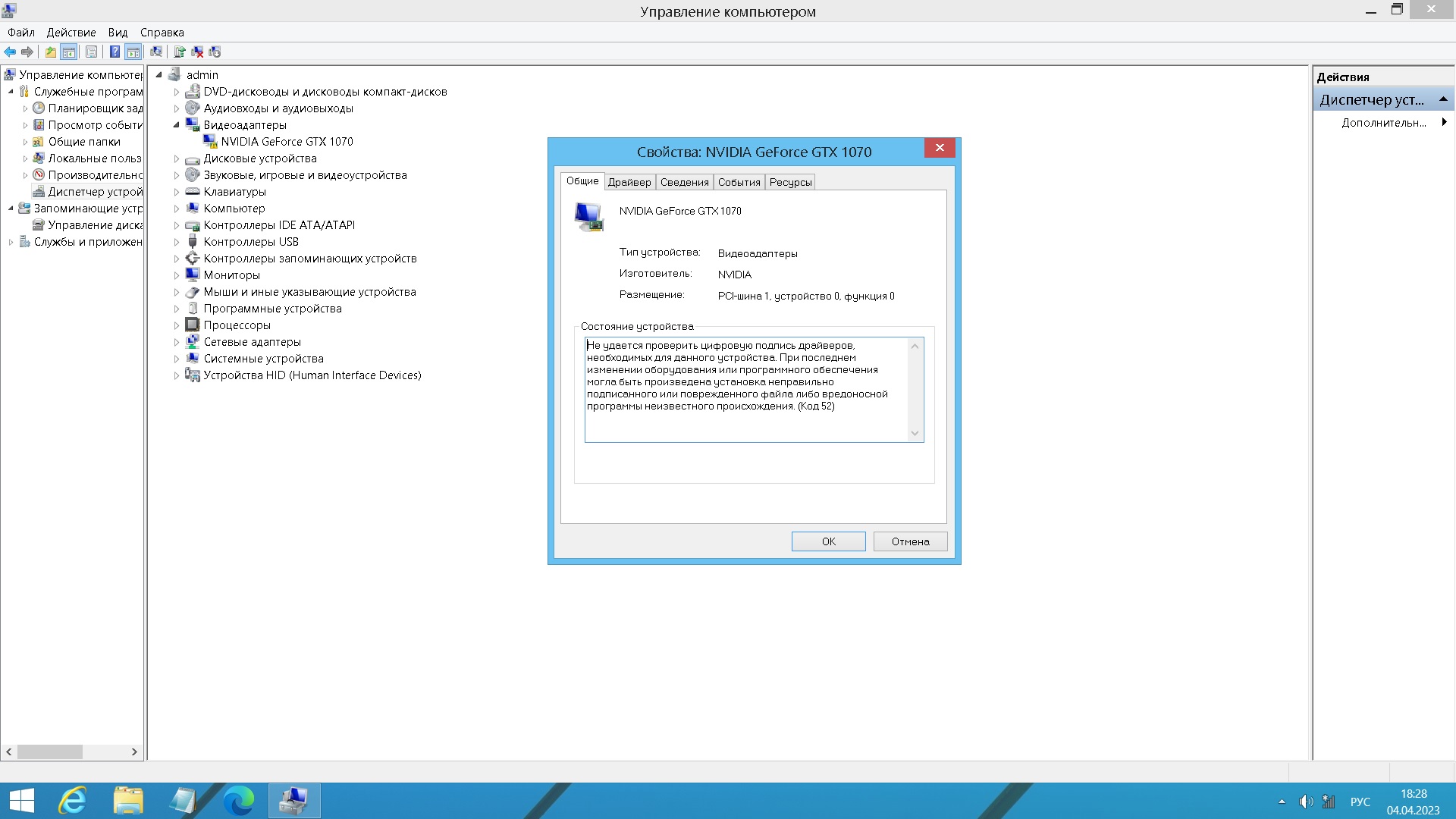Screen dimensions: 1456x819
Task: Collapse Диспетчер уст... actions section
Action: click(x=1443, y=99)
